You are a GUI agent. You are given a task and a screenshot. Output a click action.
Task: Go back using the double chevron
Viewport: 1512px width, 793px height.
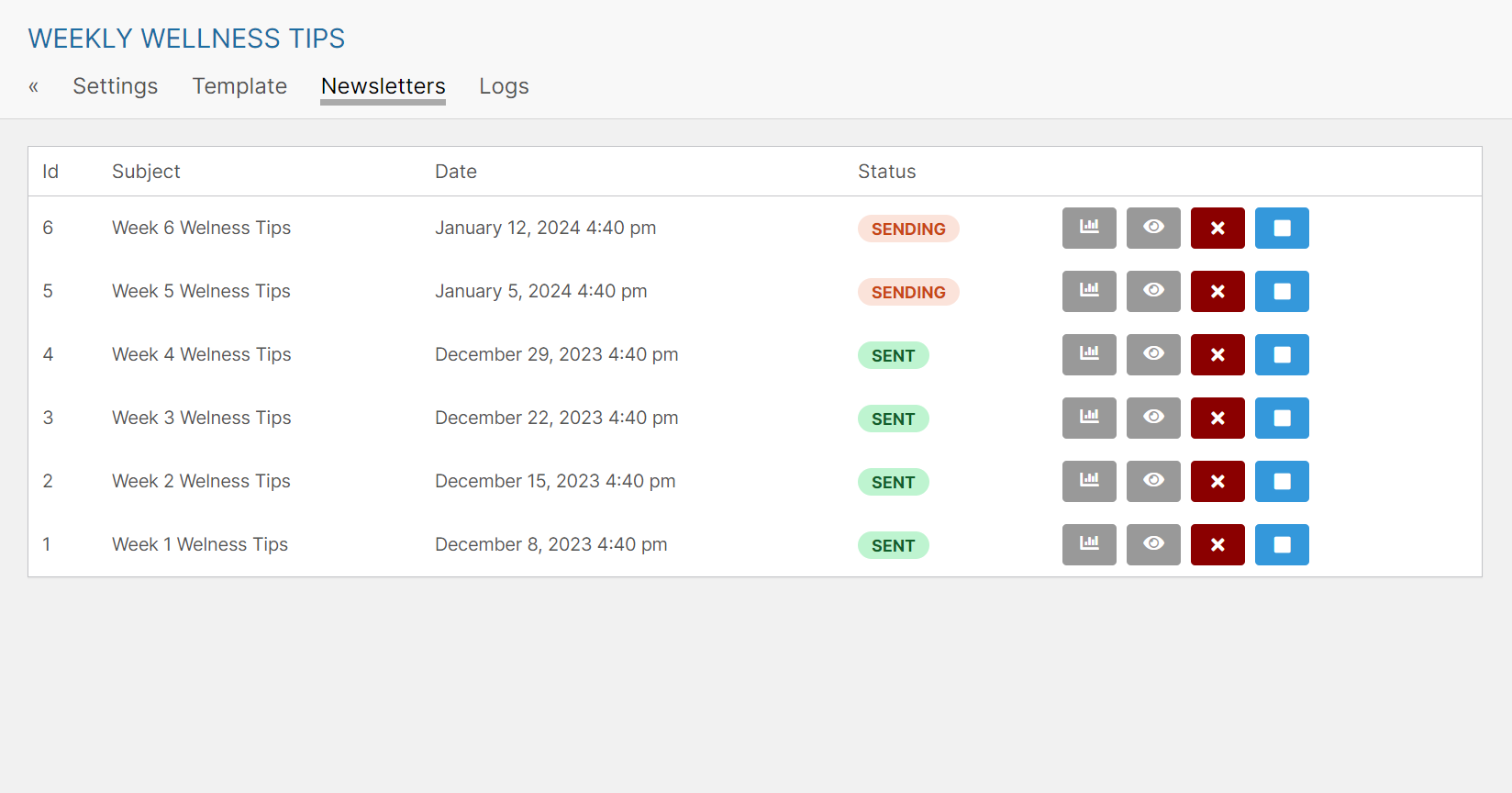pyautogui.click(x=34, y=86)
